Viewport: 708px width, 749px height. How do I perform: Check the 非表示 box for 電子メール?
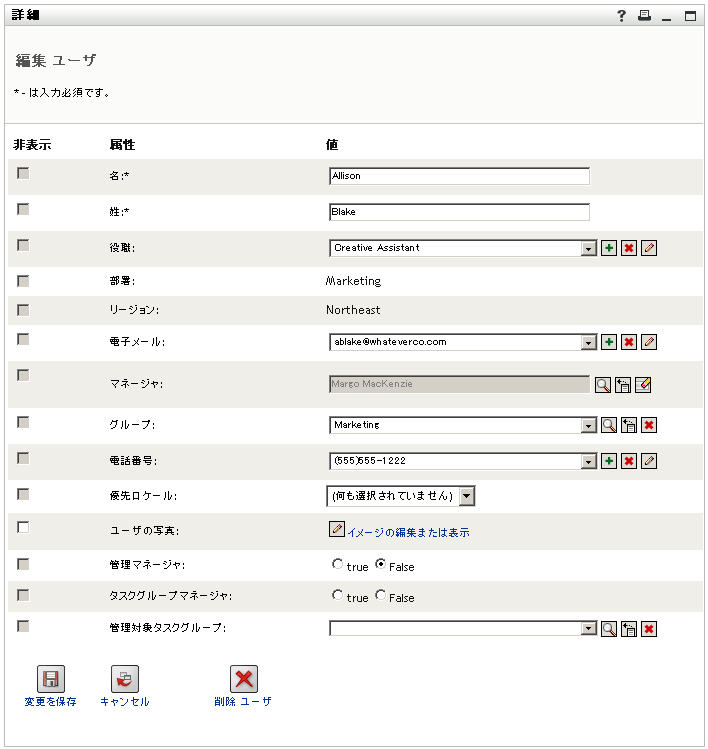click(x=23, y=339)
